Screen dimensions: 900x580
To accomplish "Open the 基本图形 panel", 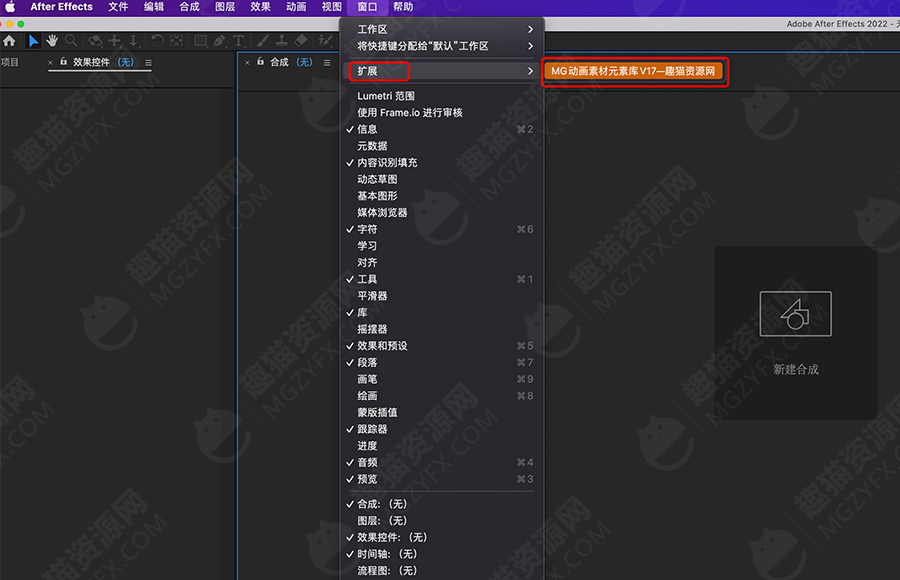I will tap(441, 196).
